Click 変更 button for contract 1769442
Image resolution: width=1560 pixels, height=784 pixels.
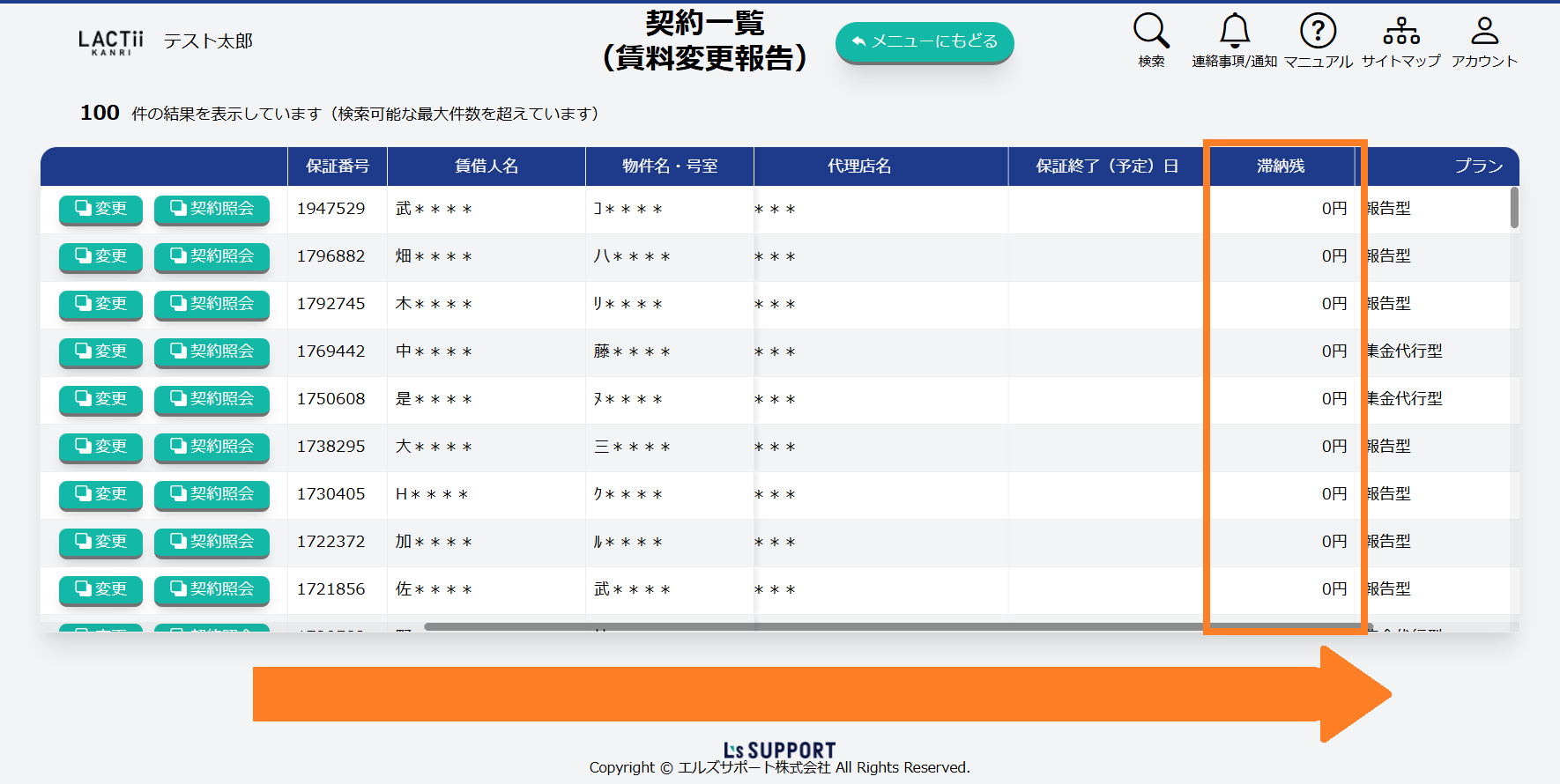click(x=100, y=351)
